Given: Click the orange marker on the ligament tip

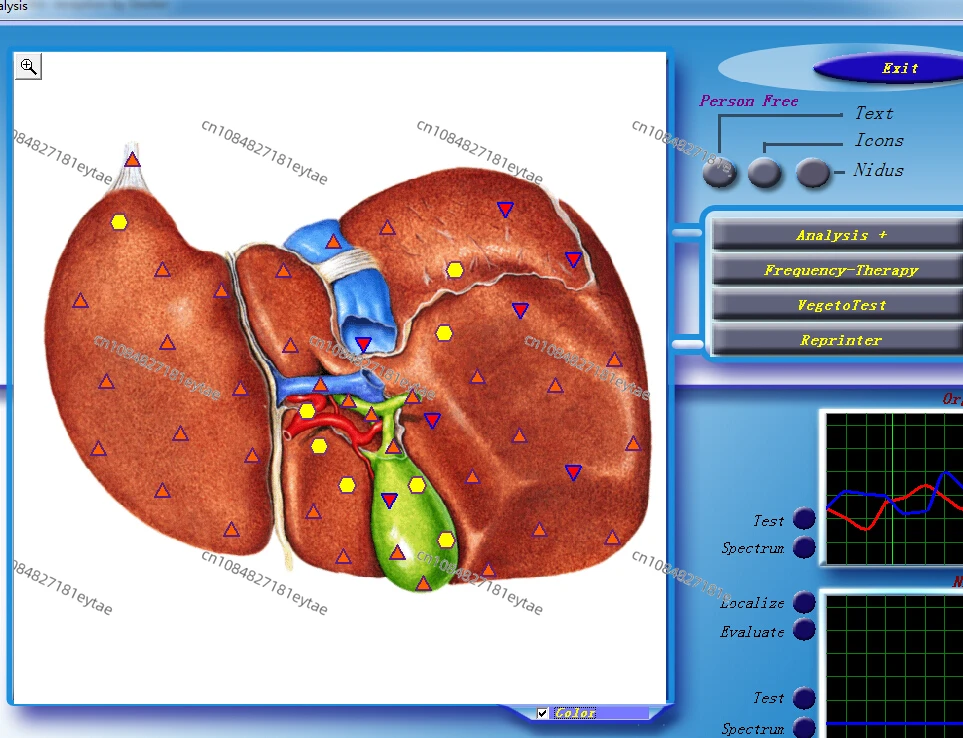Looking at the screenshot, I should [x=132, y=160].
